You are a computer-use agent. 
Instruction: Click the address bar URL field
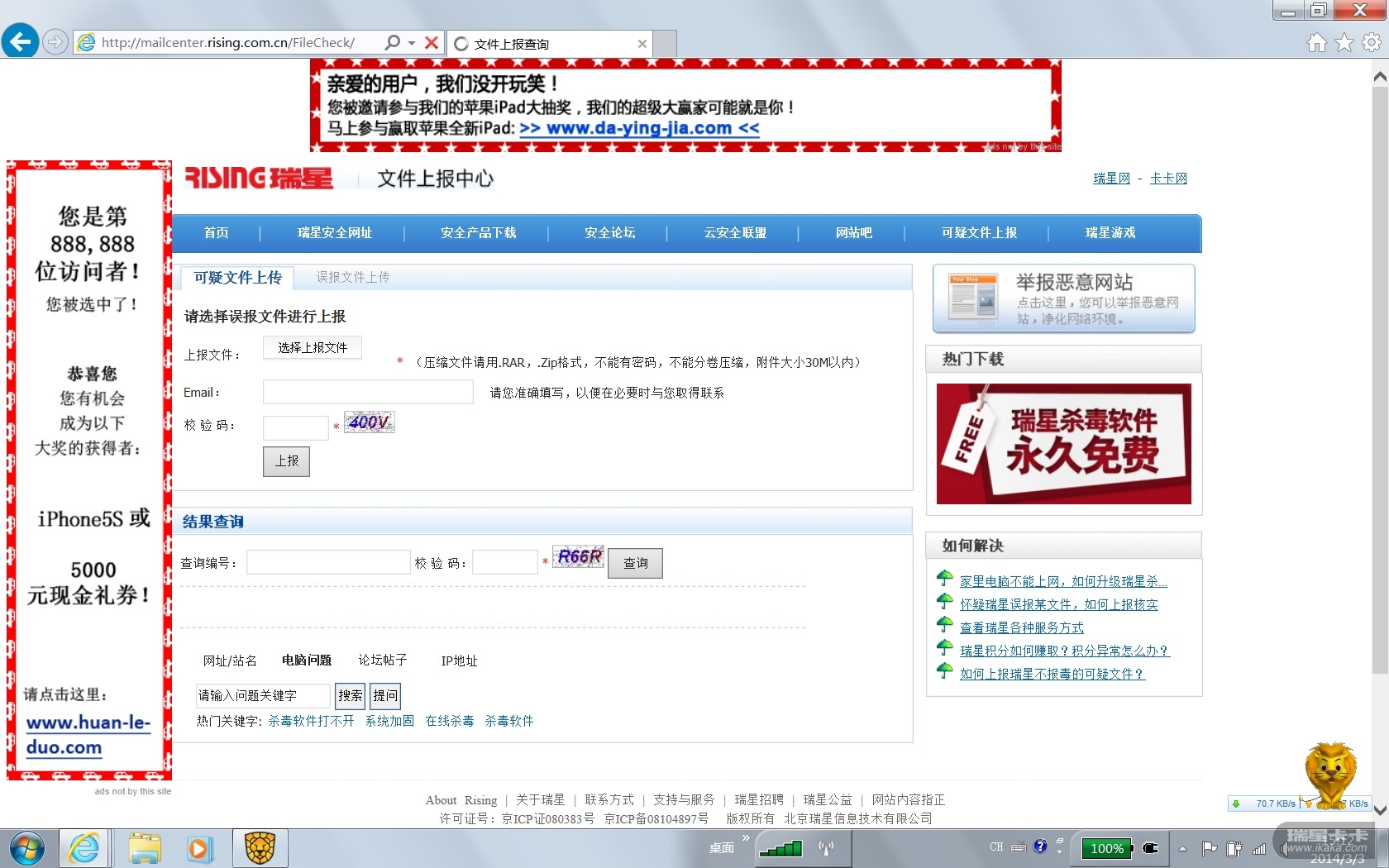tap(228, 42)
